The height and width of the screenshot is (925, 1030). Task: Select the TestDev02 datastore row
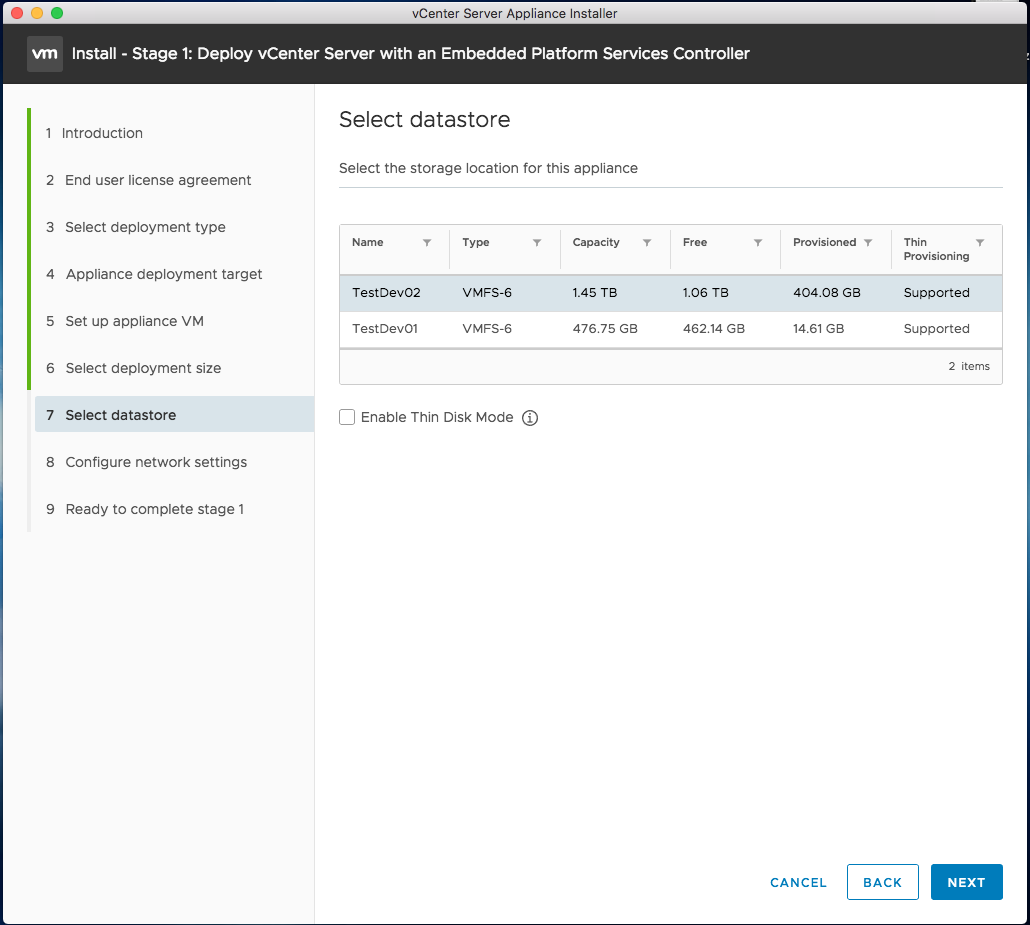pos(670,293)
